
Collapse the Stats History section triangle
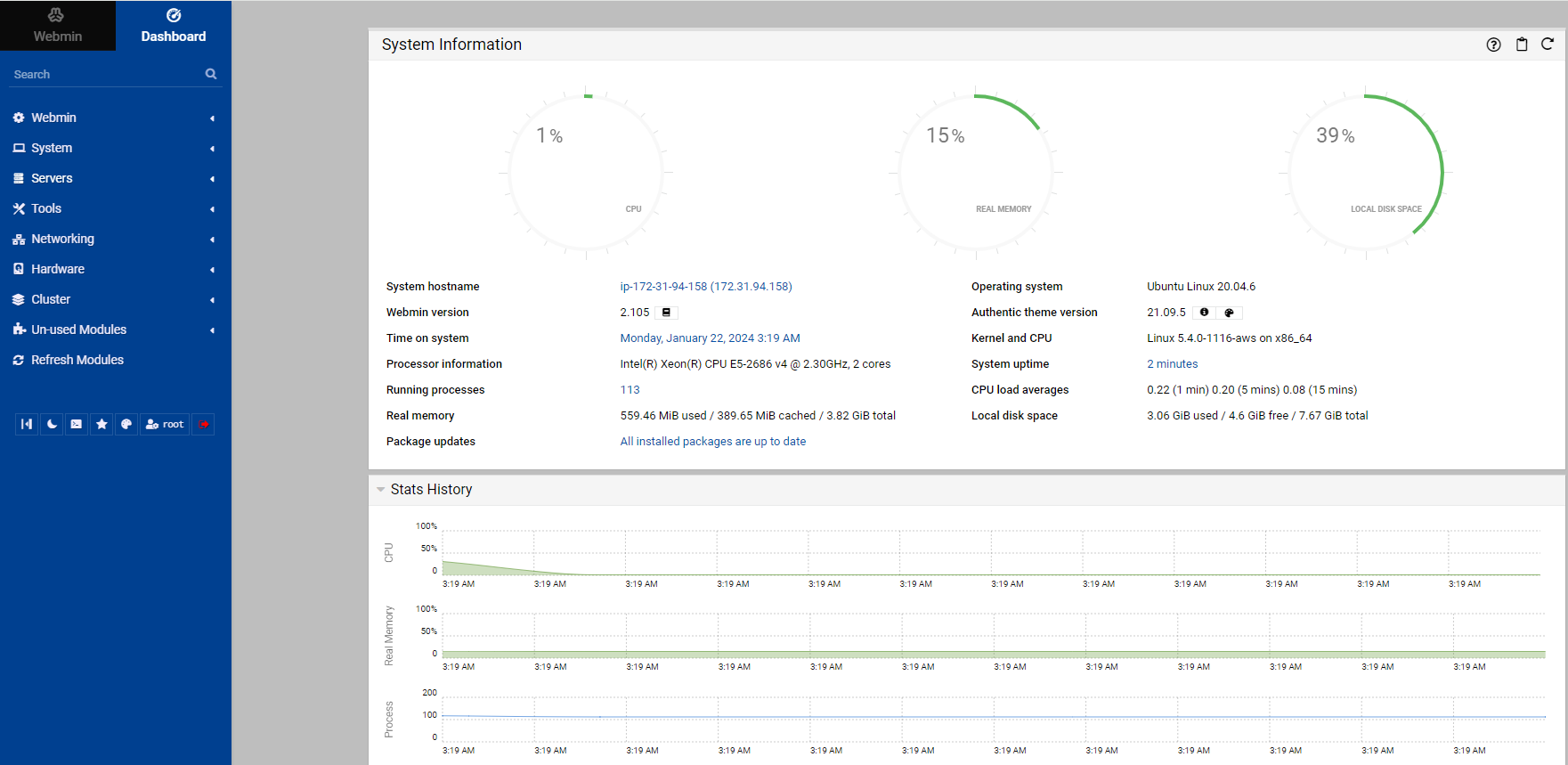click(381, 490)
